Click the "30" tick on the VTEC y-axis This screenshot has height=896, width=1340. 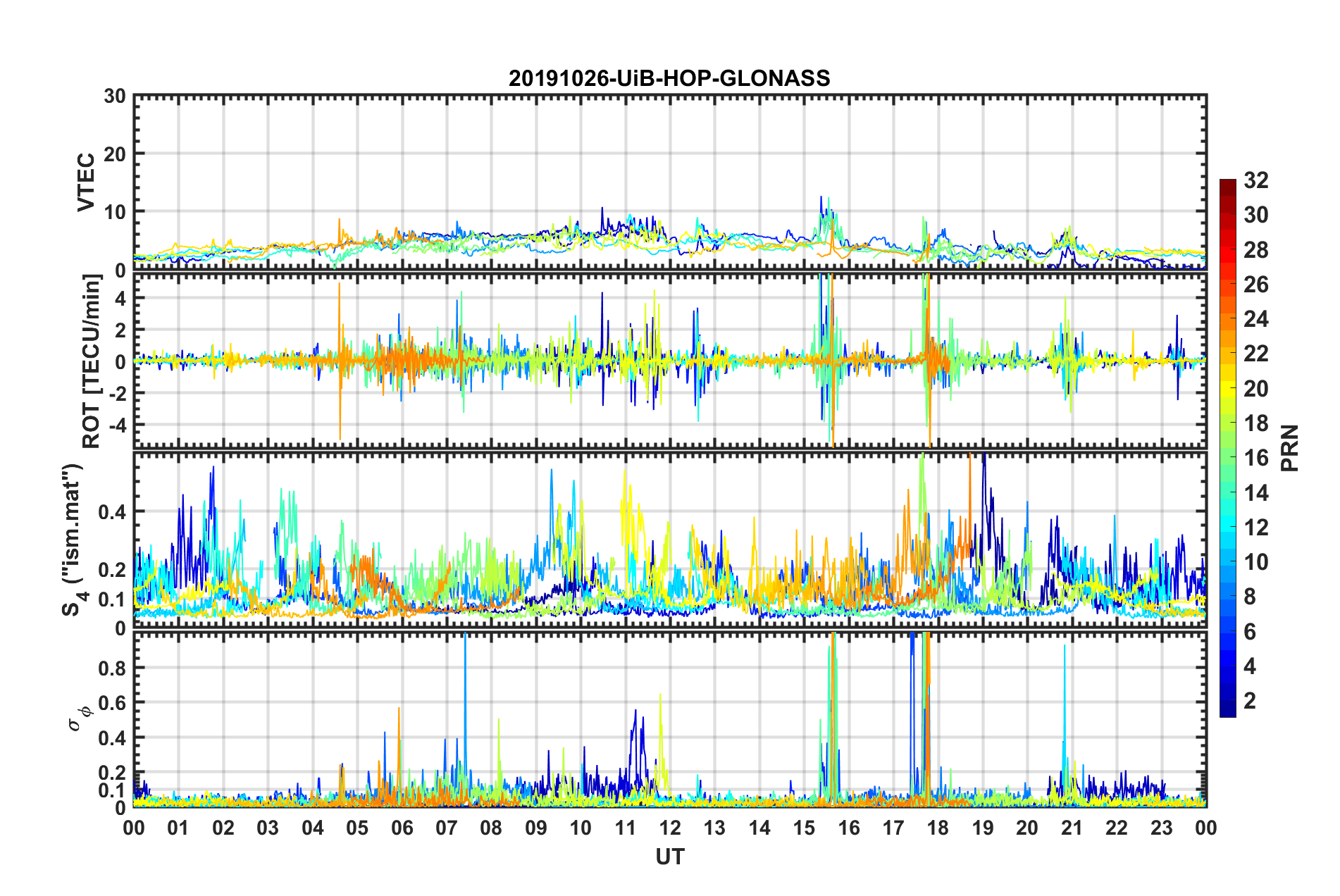pyautogui.click(x=115, y=97)
